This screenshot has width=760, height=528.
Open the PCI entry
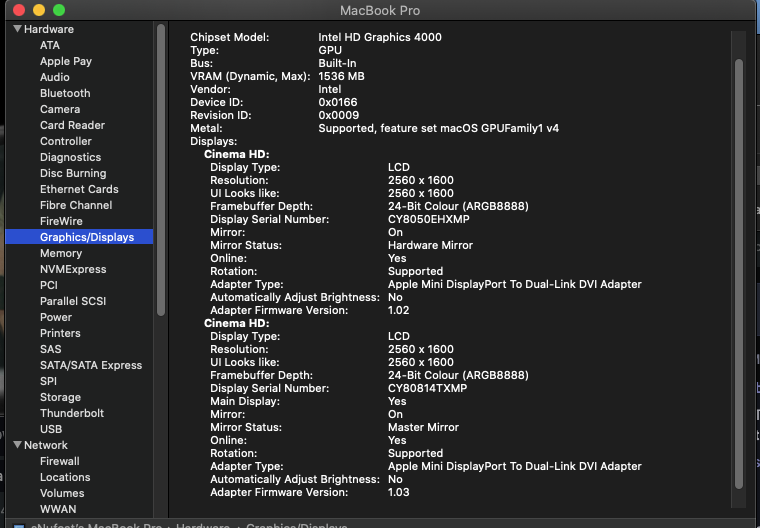(49, 285)
